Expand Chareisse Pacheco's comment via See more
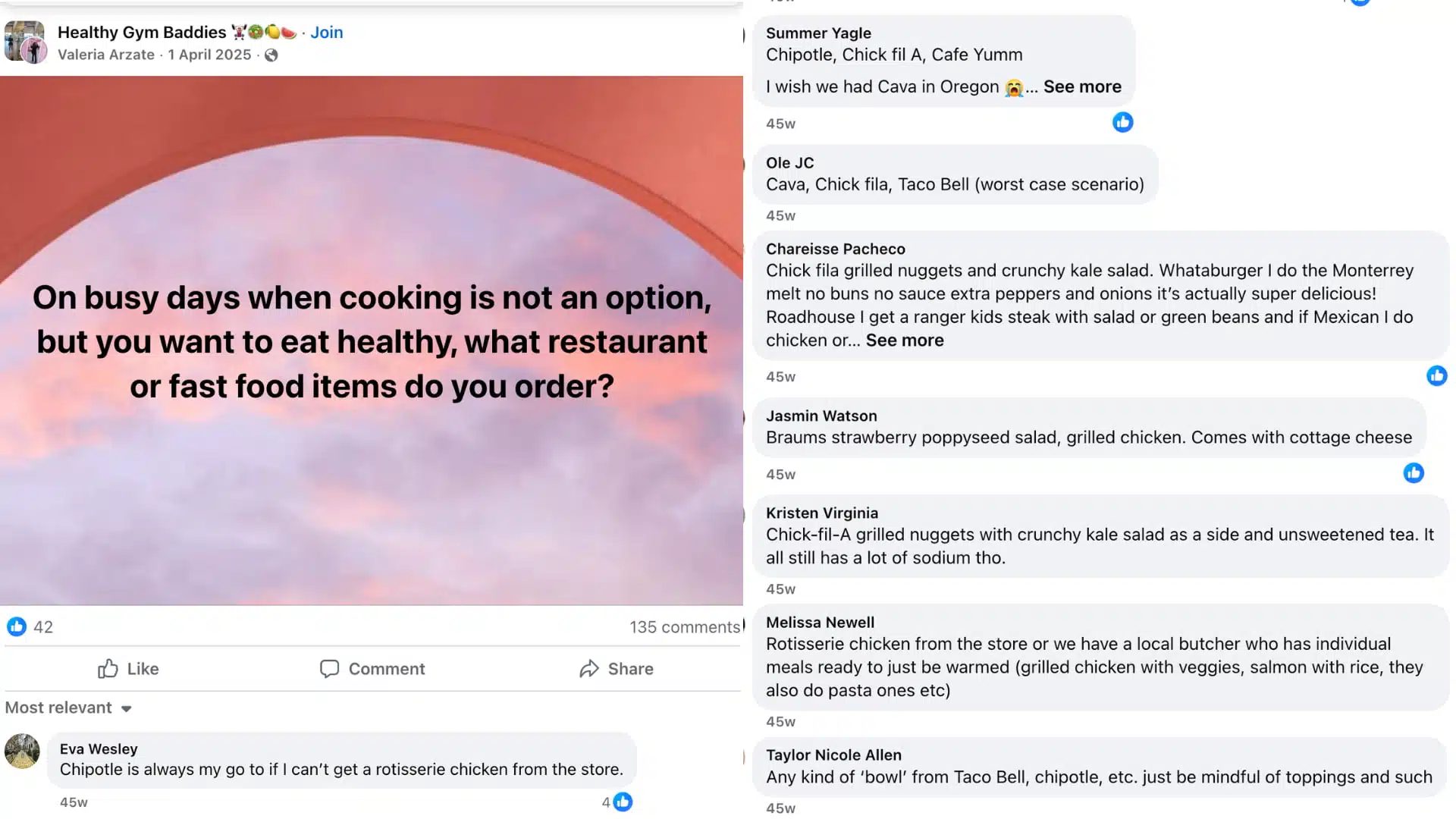 coord(904,340)
